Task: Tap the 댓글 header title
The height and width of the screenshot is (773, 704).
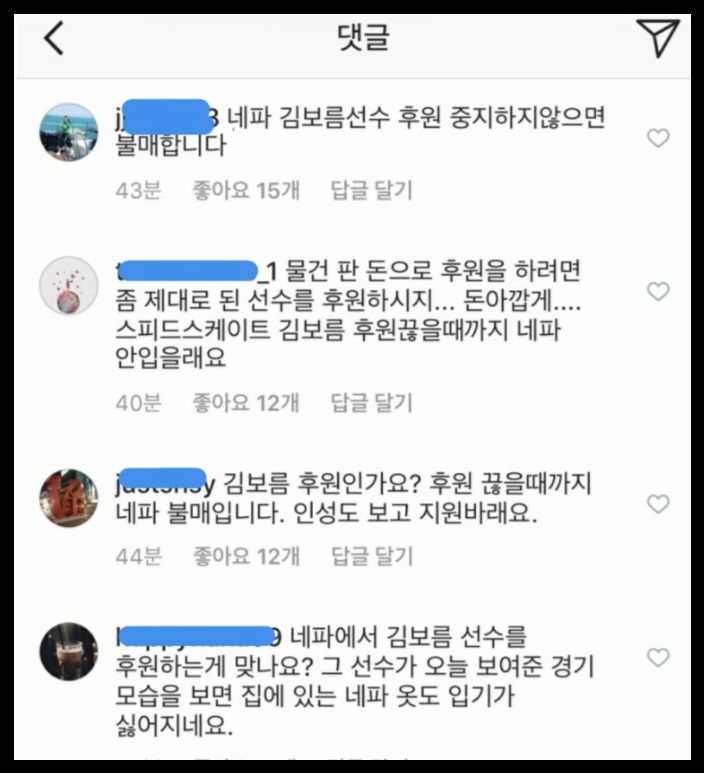Action: click(x=363, y=37)
